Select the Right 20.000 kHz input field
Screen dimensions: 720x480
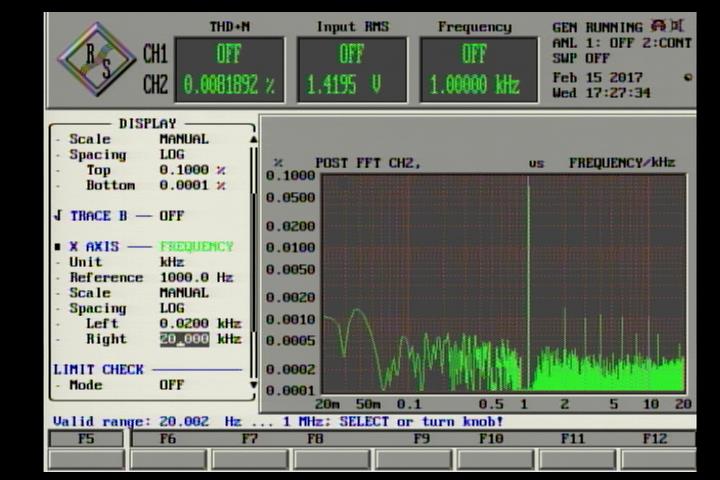pos(185,339)
